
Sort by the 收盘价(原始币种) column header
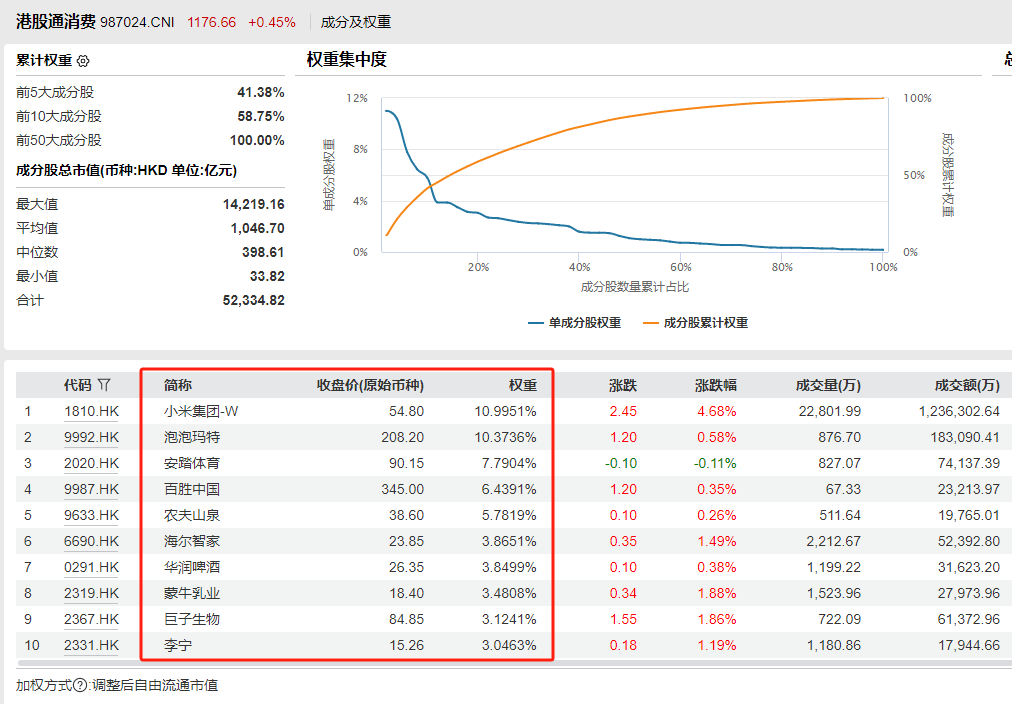(x=370, y=385)
